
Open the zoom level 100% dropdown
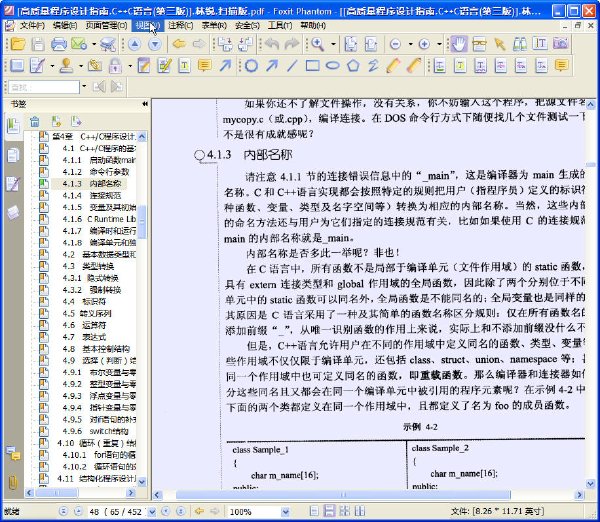click(285, 512)
